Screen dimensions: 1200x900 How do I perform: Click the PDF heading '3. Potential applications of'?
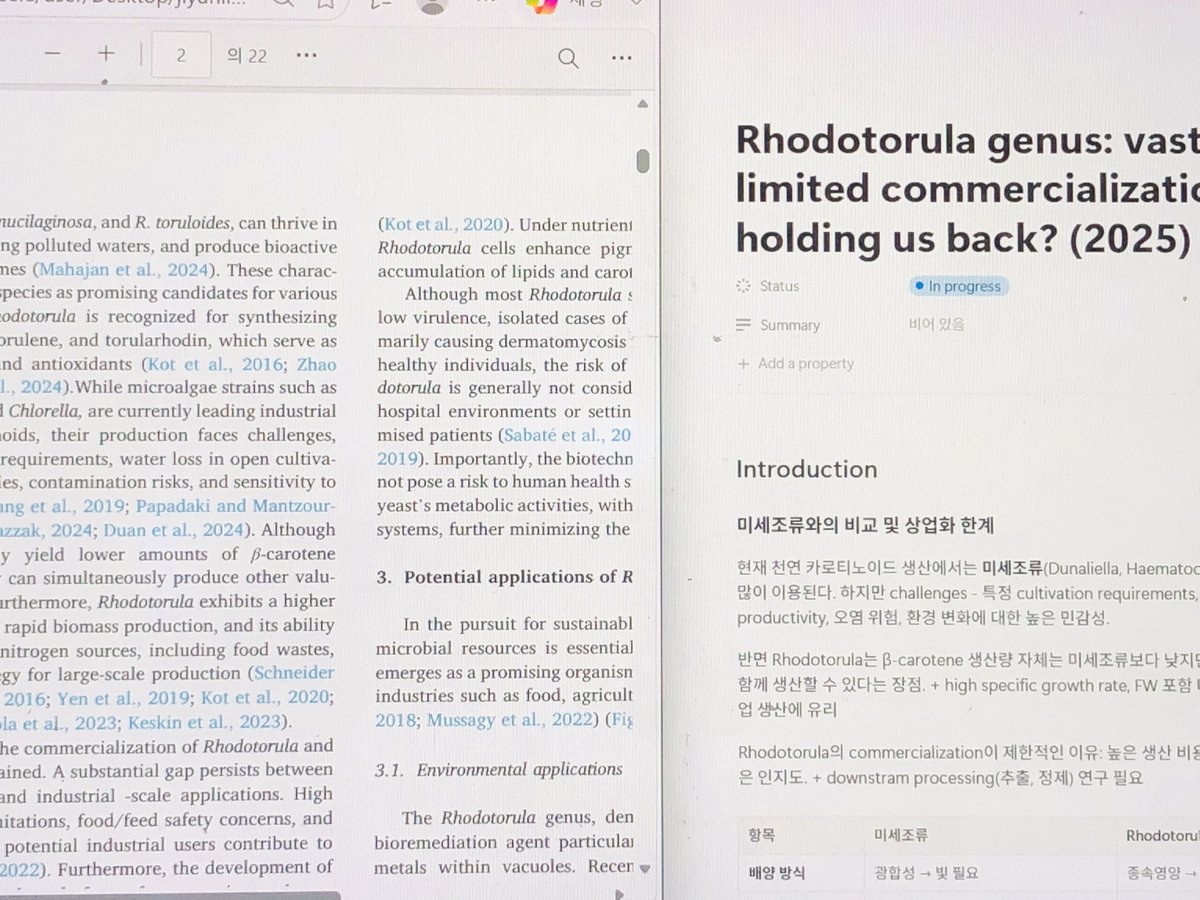point(505,577)
